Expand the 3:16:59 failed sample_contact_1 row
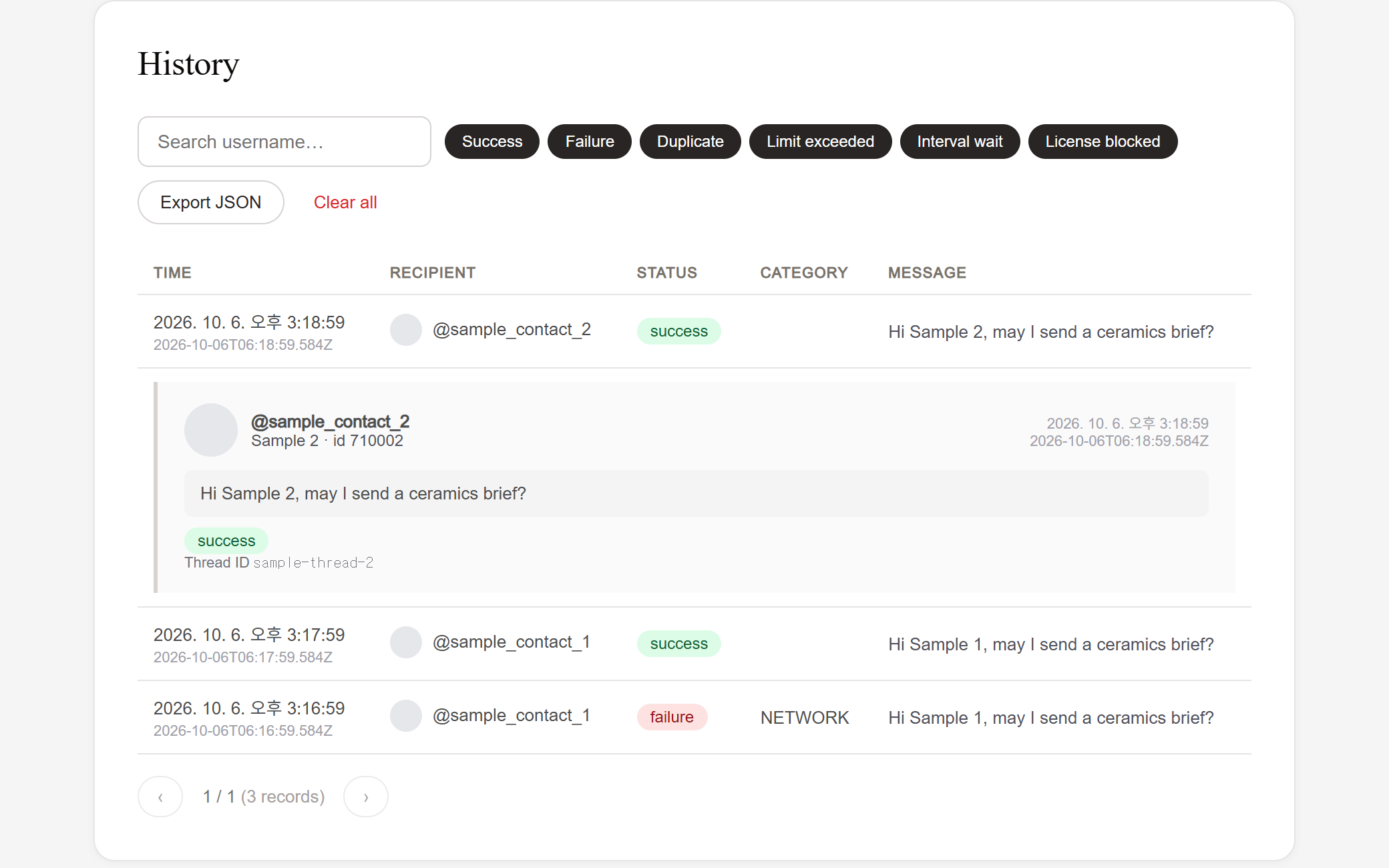The height and width of the screenshot is (868, 1389). point(694,718)
